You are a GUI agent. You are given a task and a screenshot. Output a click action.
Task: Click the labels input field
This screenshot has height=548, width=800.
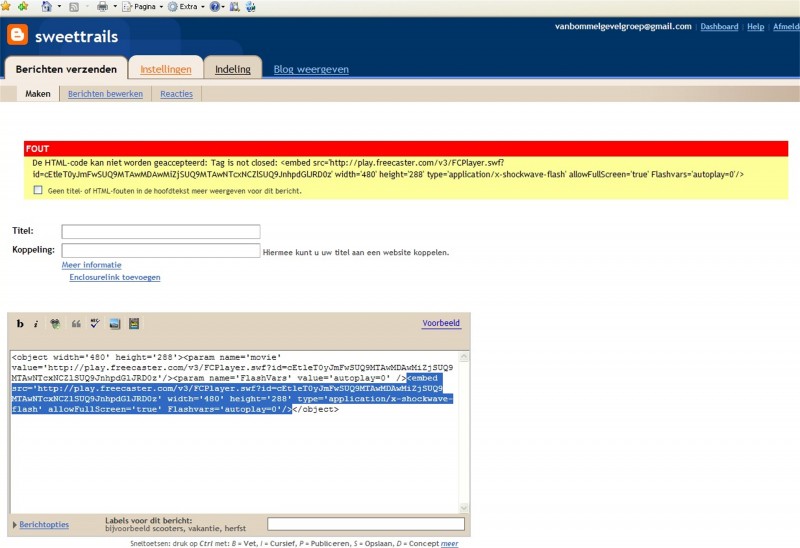[x=366, y=524]
